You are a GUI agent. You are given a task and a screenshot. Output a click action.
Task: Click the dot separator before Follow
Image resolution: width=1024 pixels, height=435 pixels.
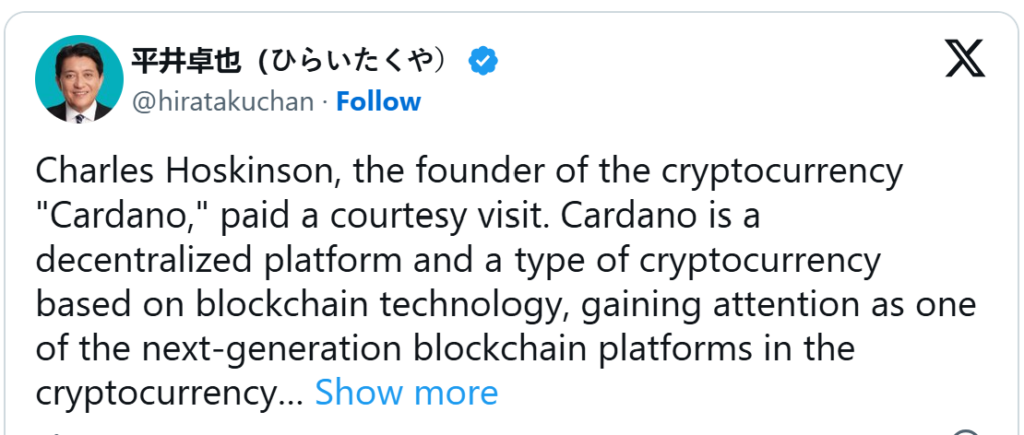(x=325, y=102)
